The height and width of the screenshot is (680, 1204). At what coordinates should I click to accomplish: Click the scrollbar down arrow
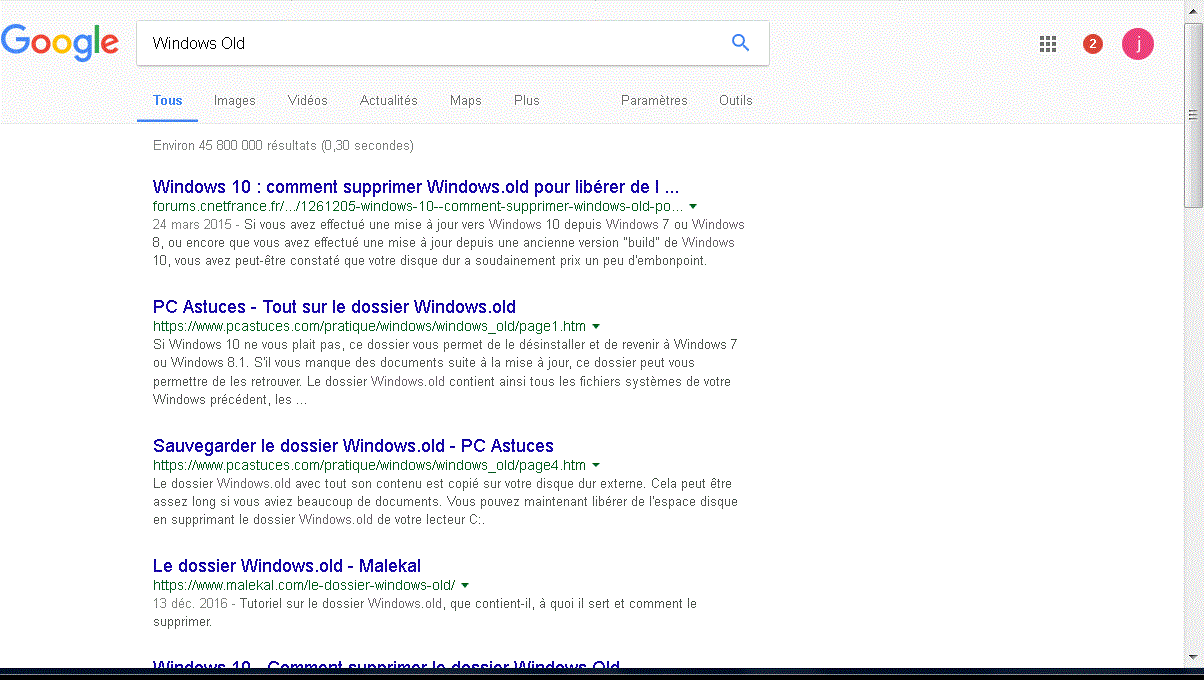click(1193, 656)
